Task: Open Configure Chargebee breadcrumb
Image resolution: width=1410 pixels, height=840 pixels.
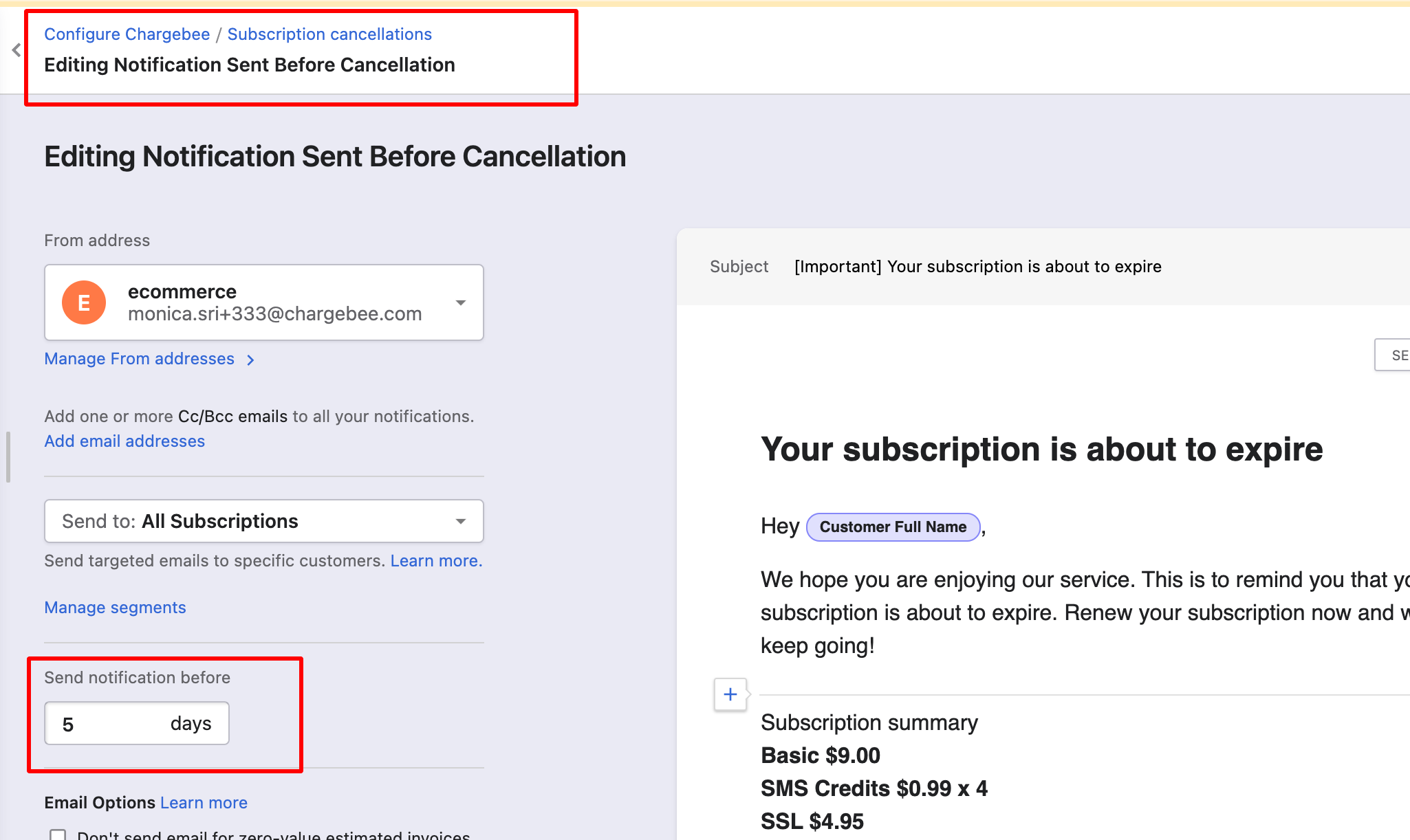Action: click(x=127, y=34)
